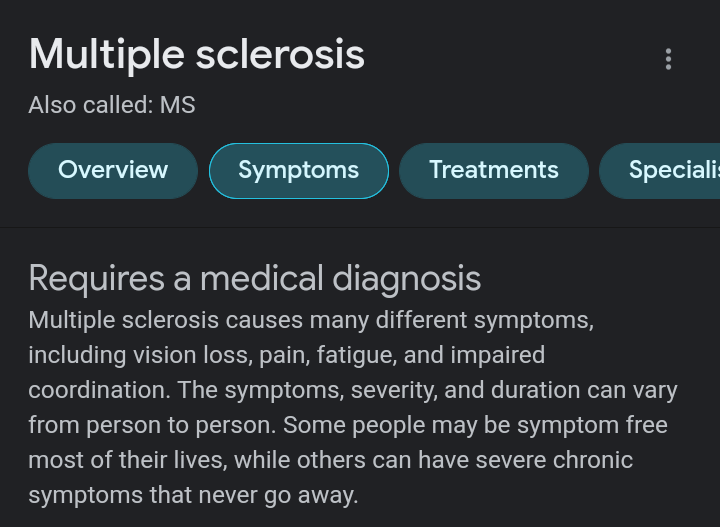Click the 'Requires a medical diagnosis' heading

coord(255,278)
